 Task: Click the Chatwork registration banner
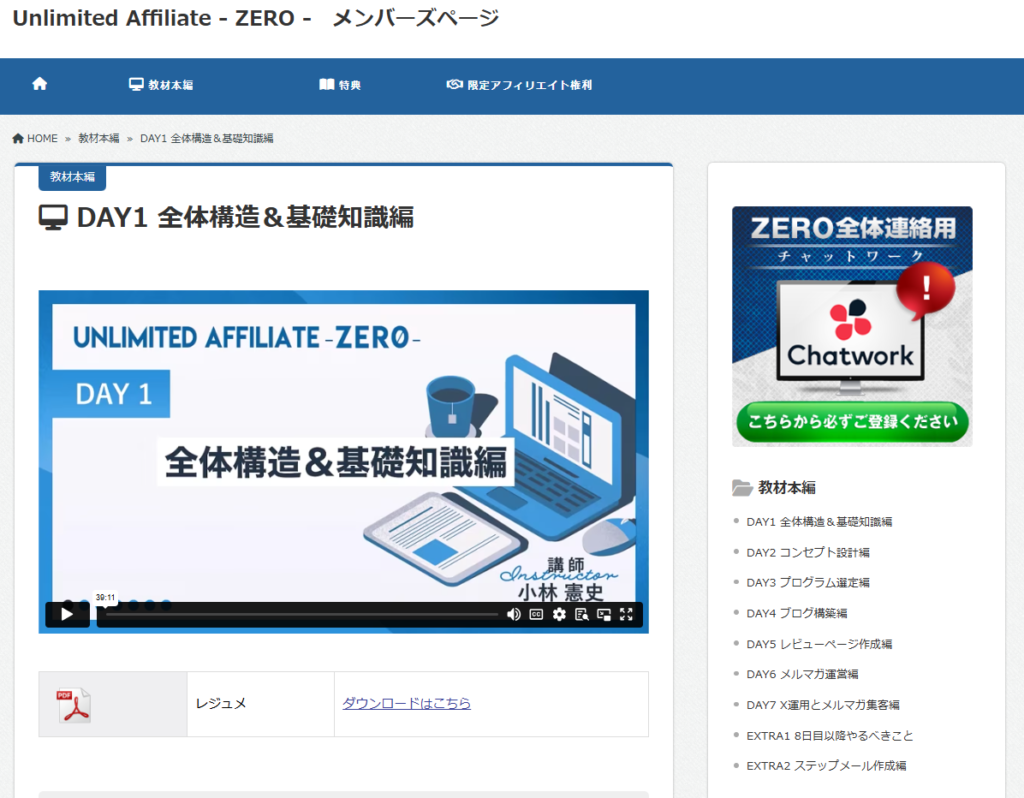coord(852,326)
